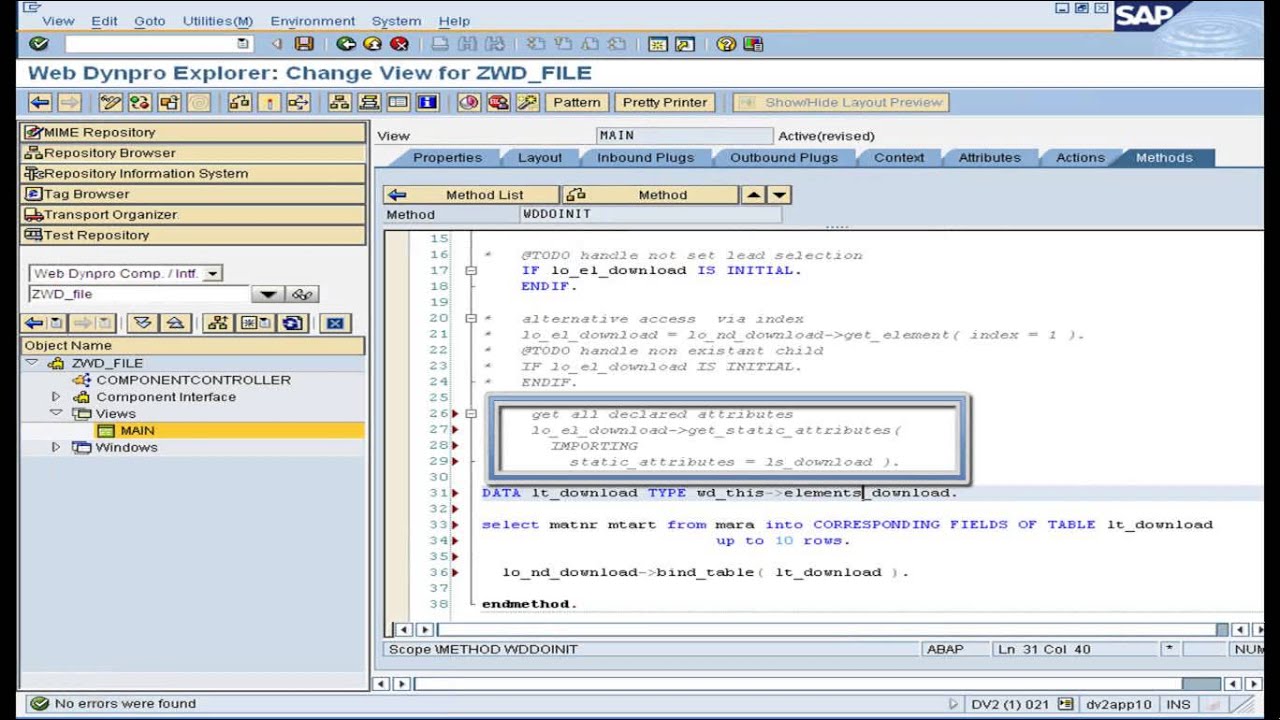Open the Edit menu
This screenshot has height=720, width=1280.
click(x=104, y=20)
